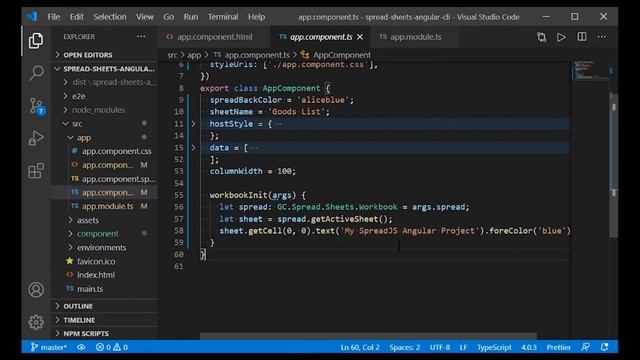640x360 pixels.
Task: Open Explorer Views and More Actions ellipsis
Action: tap(141, 36)
